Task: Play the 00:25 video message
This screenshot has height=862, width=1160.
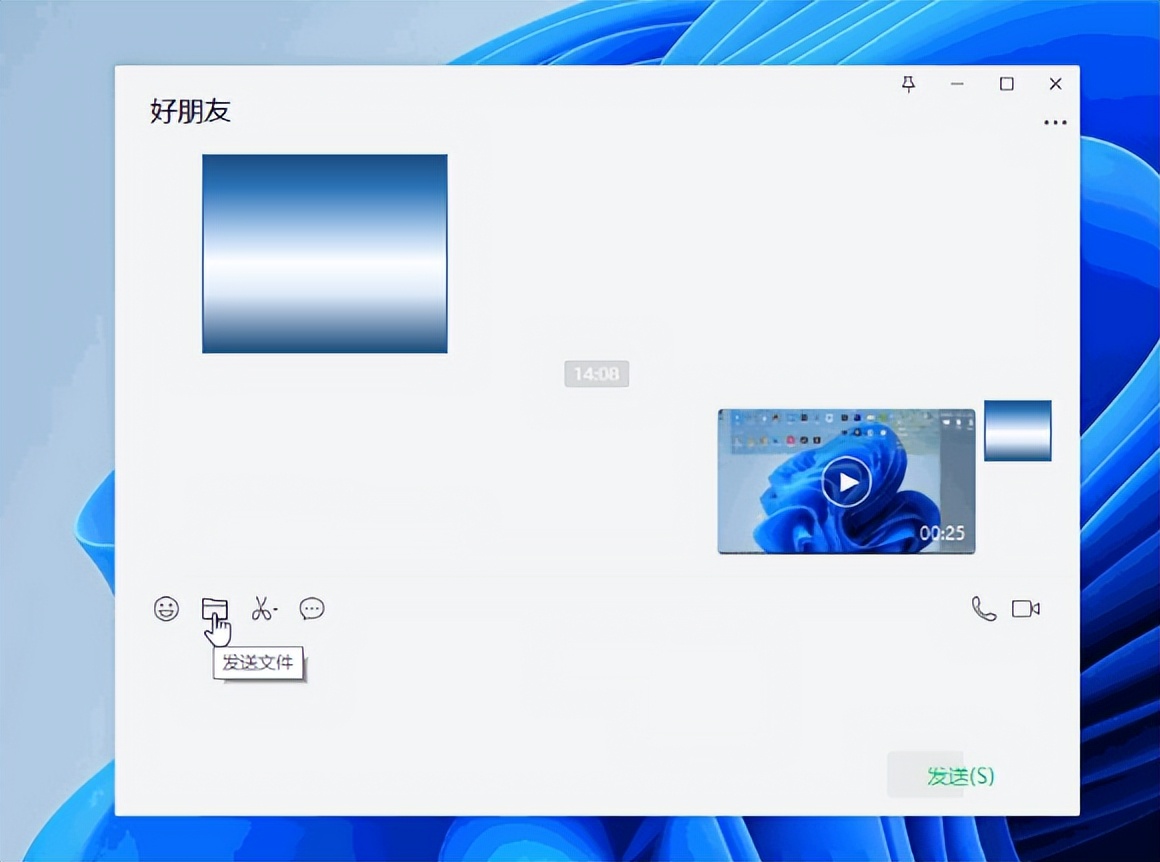Action: coord(846,481)
